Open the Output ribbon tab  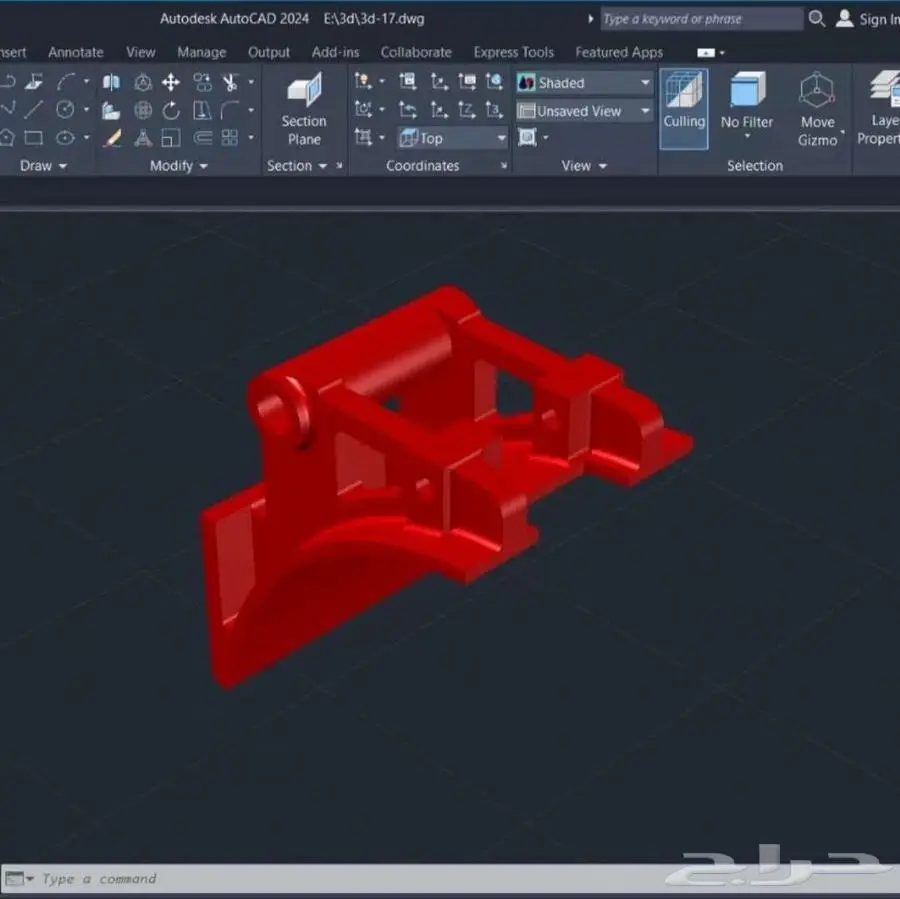pyautogui.click(x=269, y=52)
